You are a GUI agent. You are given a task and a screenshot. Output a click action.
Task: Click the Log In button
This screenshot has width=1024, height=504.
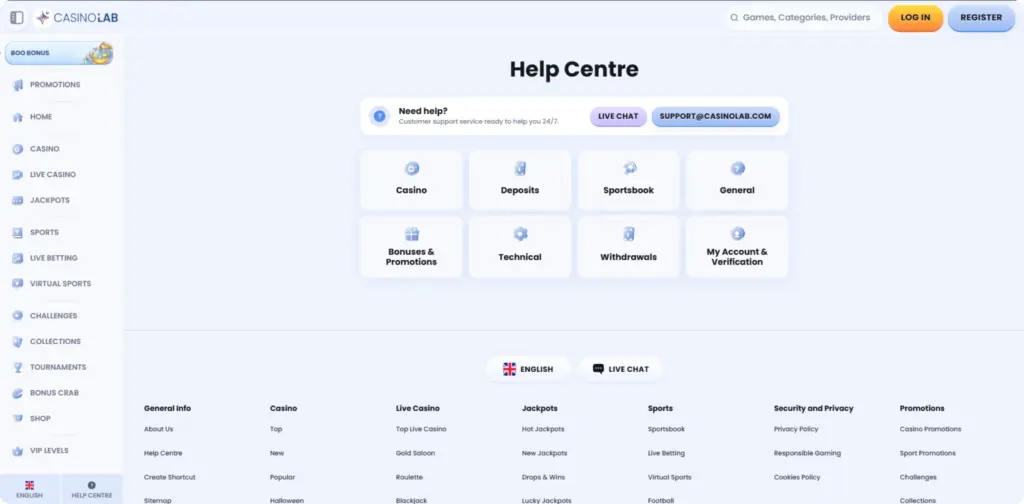point(916,18)
